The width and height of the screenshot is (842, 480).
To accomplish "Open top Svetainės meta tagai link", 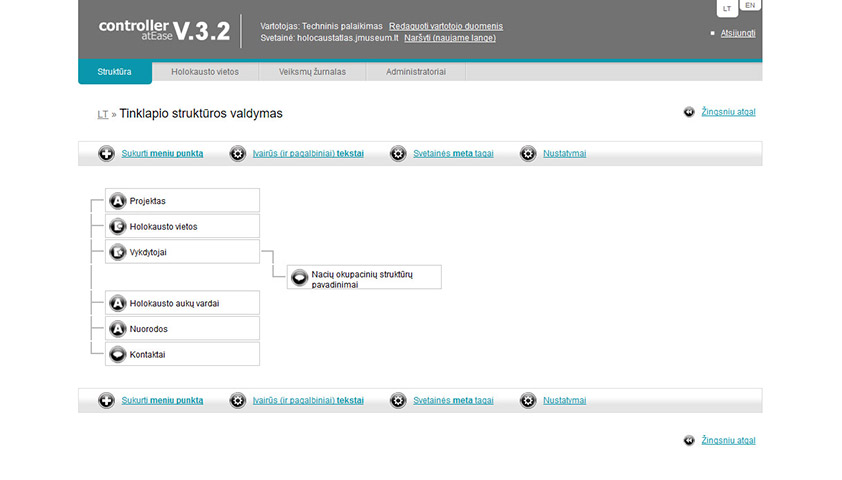I will pyautogui.click(x=453, y=154).
